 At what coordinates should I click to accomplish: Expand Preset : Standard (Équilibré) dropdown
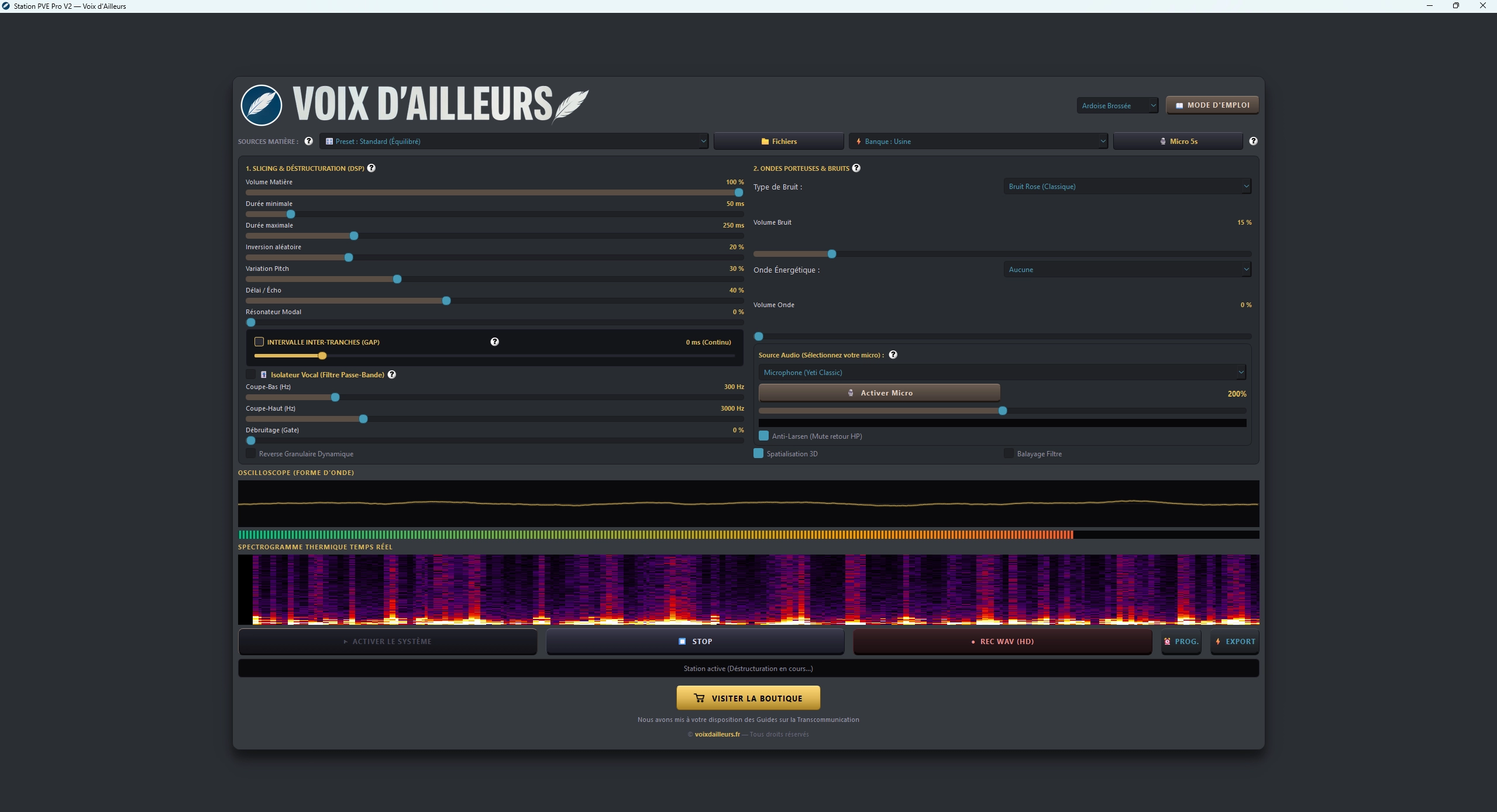(514, 141)
